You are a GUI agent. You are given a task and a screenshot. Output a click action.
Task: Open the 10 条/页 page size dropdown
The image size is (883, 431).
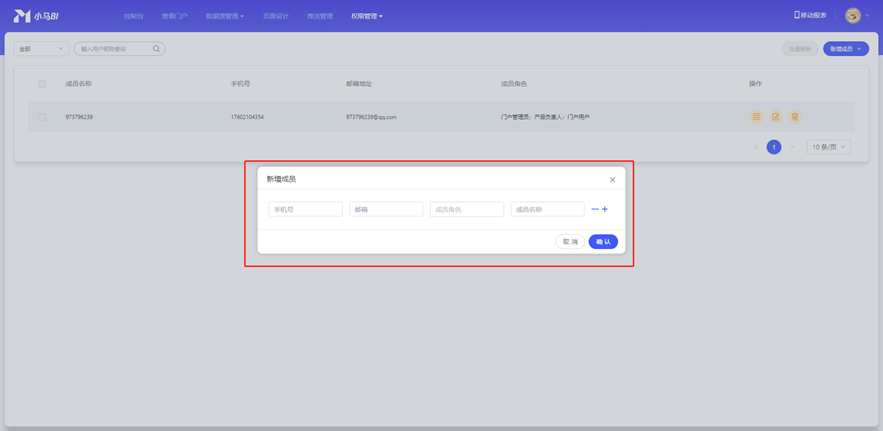point(829,147)
